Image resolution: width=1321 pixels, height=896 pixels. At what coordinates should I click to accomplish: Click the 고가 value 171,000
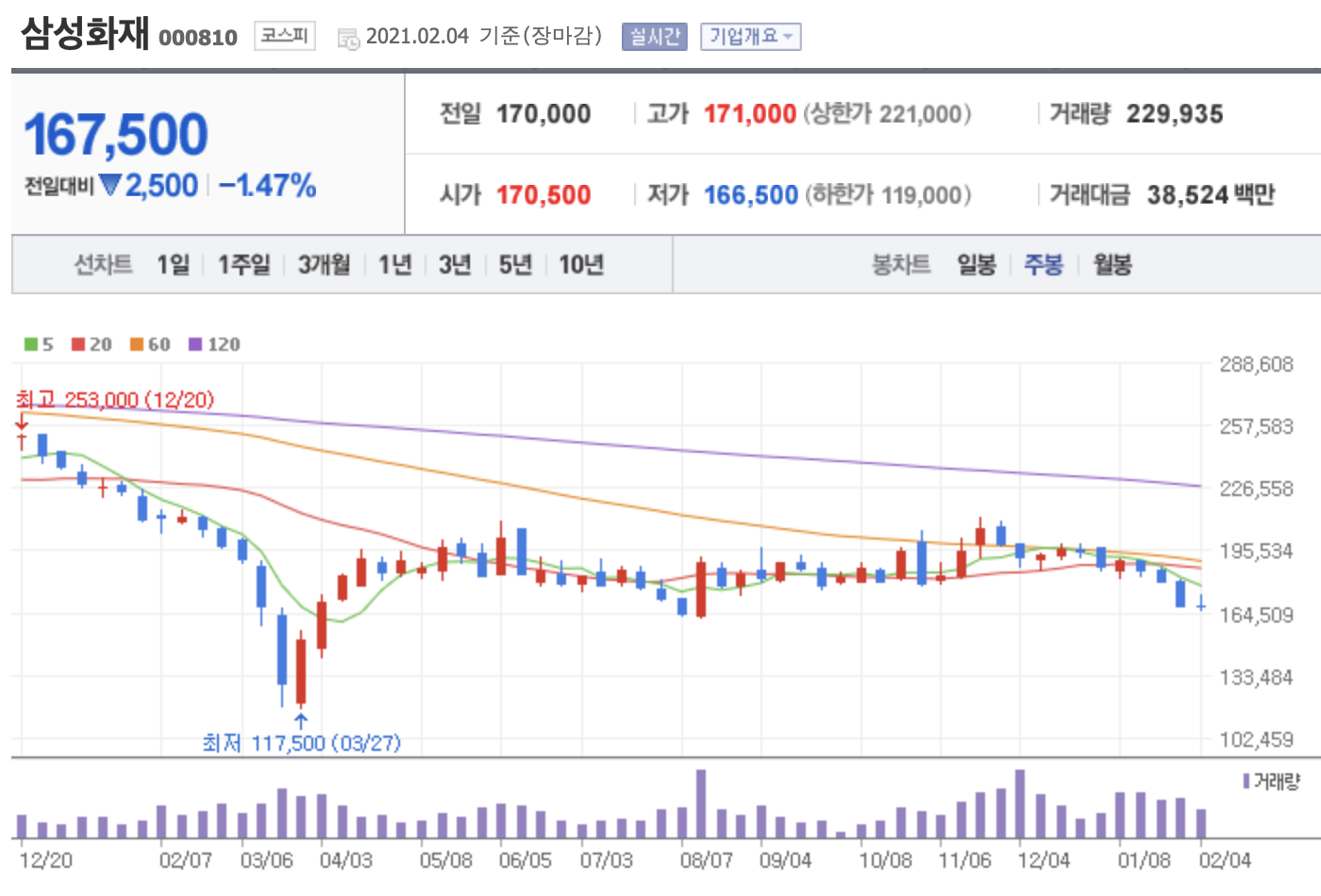[x=750, y=114]
